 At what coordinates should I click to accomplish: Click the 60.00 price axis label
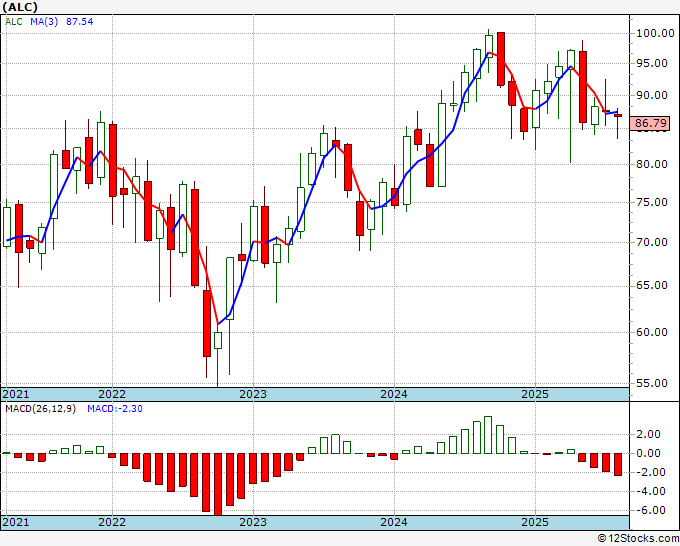coord(652,332)
